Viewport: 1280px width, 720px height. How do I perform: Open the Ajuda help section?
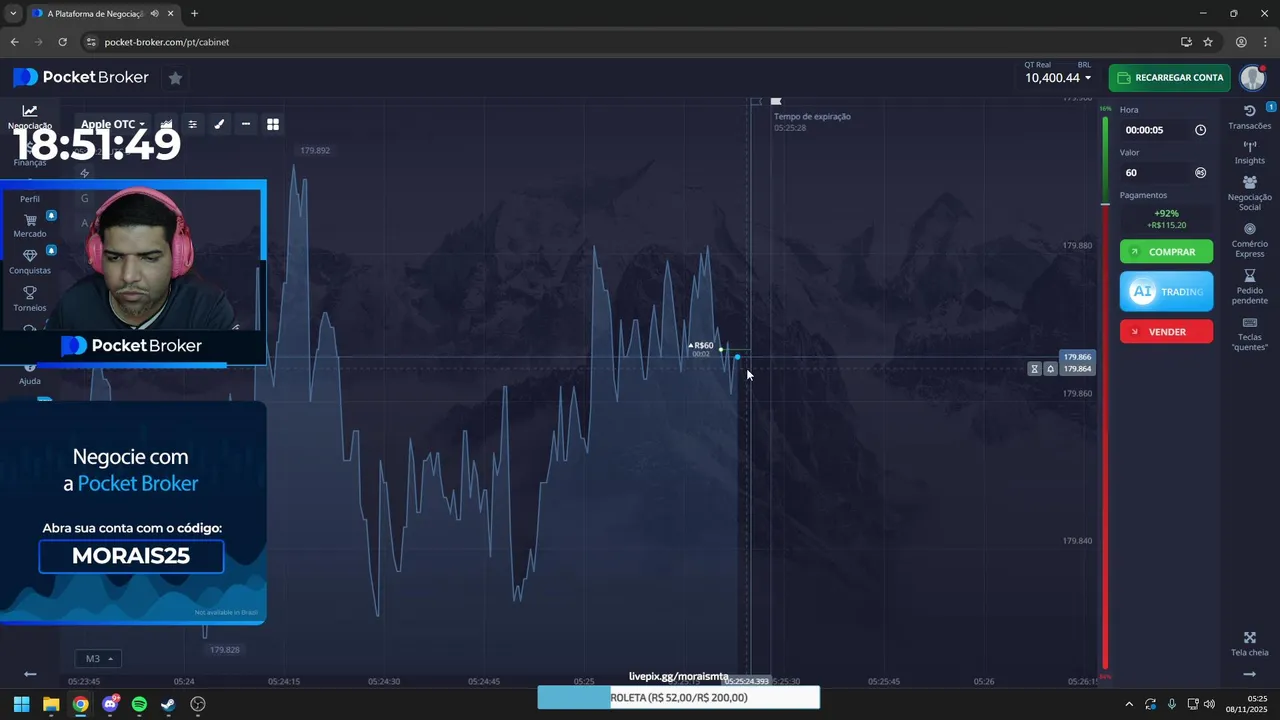tap(30, 375)
